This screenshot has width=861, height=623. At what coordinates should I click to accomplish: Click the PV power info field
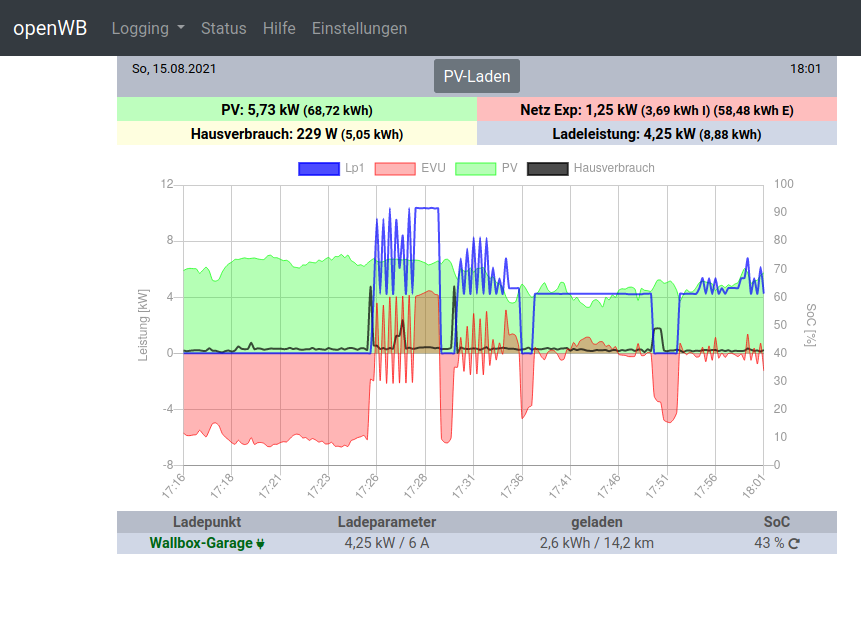(297, 109)
